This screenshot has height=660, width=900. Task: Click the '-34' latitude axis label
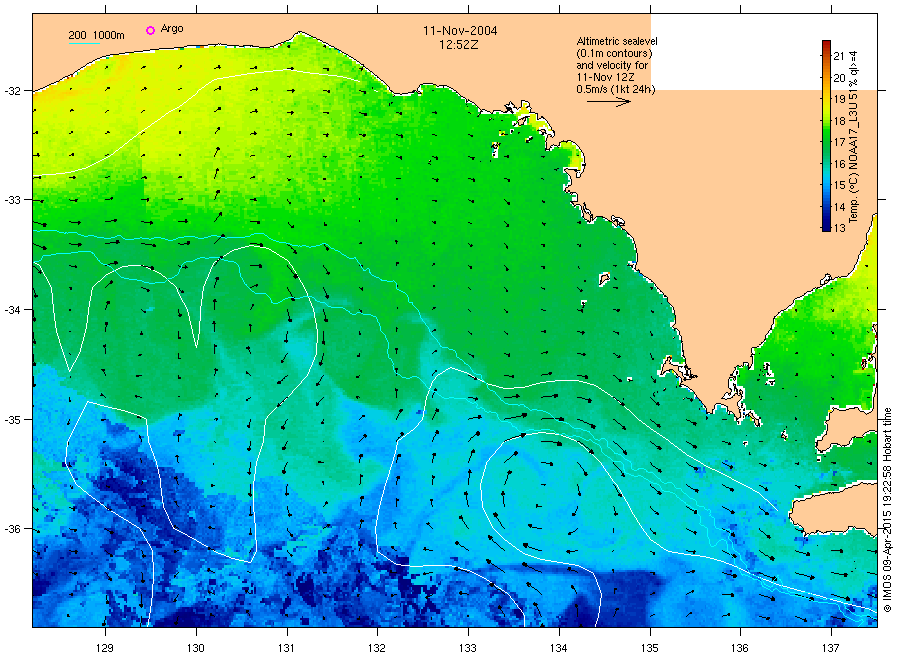point(13,310)
